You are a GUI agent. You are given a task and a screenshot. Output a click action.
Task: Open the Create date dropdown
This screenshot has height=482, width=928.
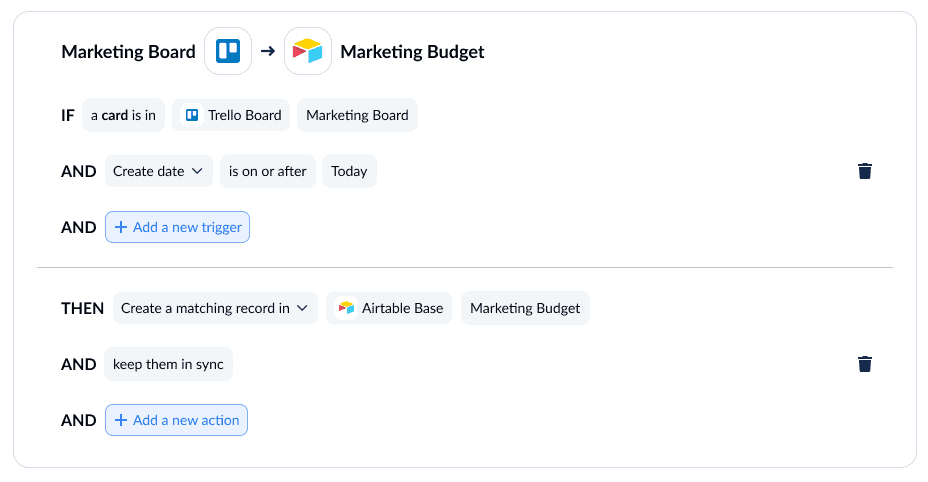[x=159, y=171]
